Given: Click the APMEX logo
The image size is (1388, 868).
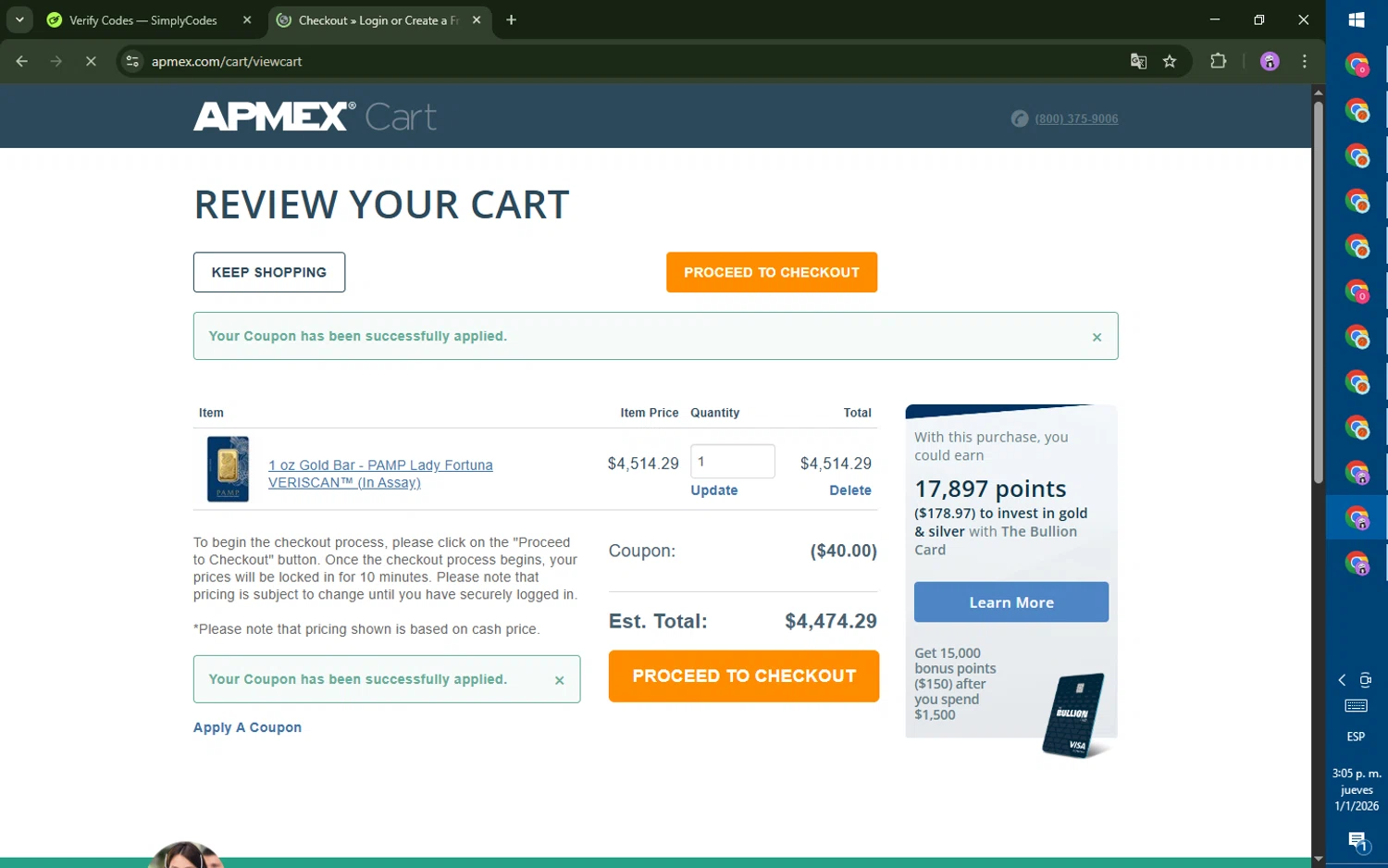Looking at the screenshot, I should 274,117.
